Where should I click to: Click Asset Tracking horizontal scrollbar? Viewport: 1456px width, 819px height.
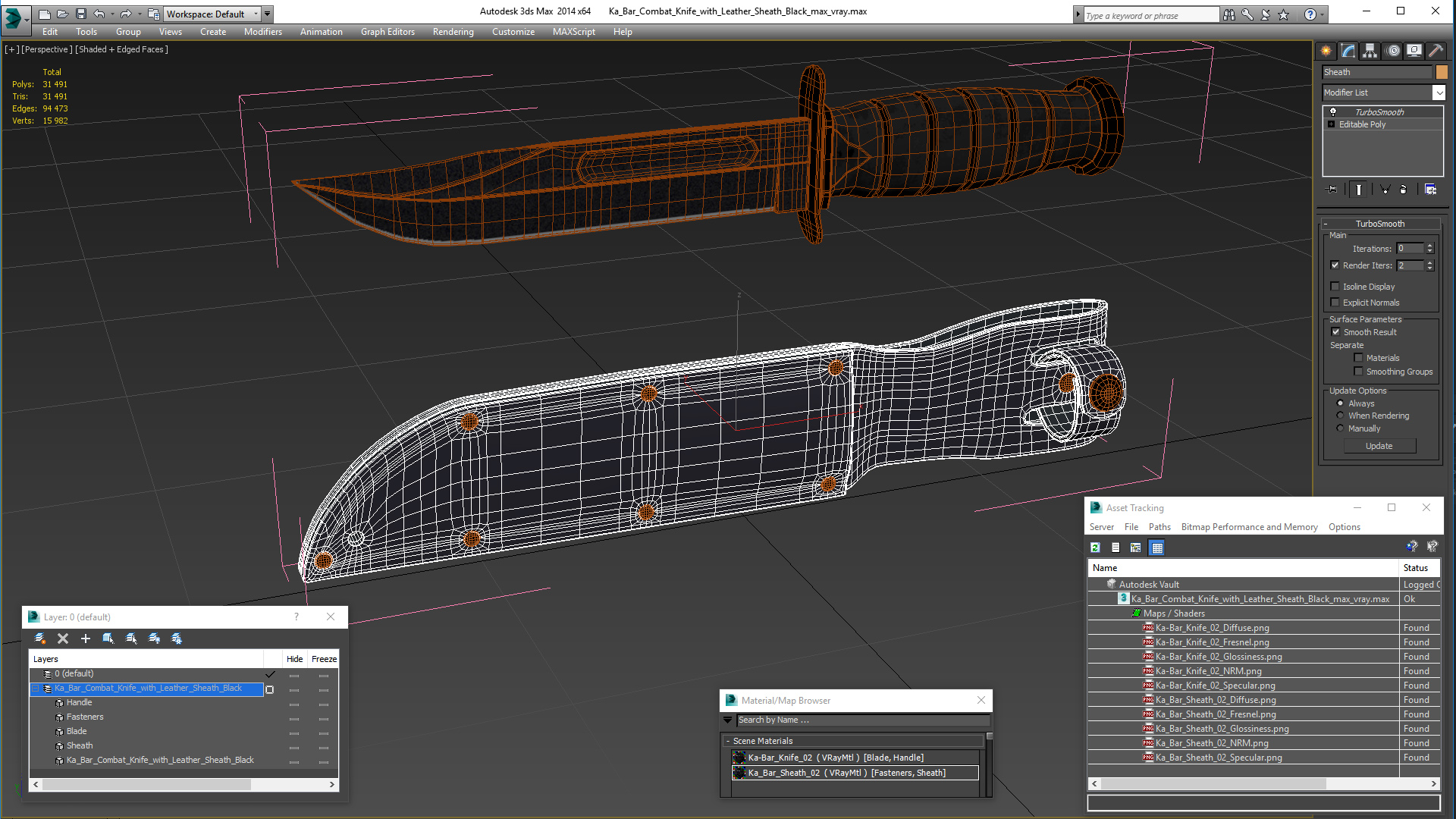click(1263, 783)
